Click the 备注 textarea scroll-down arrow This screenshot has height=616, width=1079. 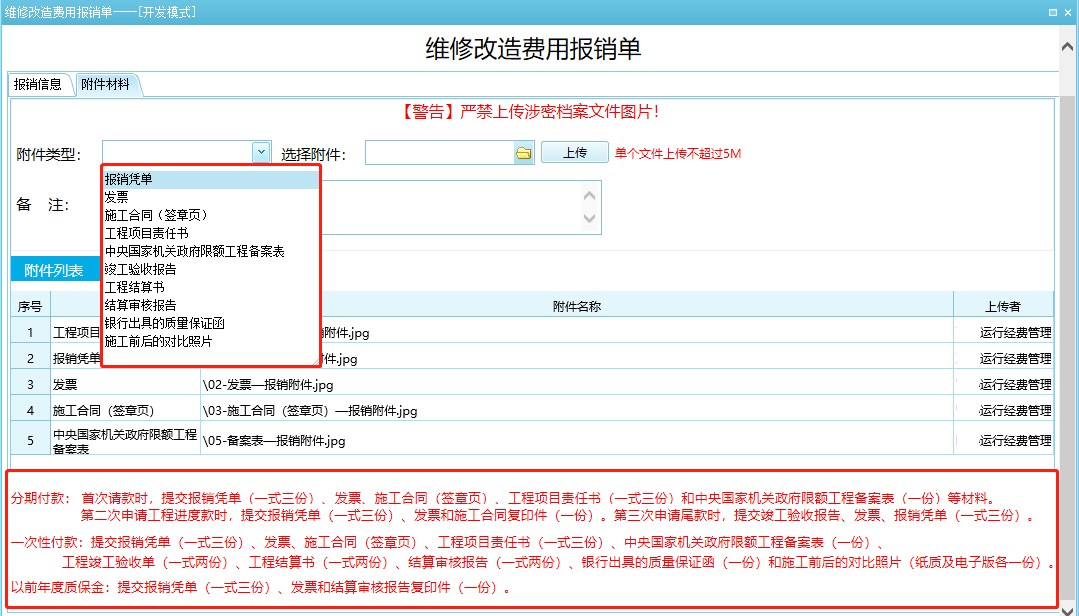590,219
